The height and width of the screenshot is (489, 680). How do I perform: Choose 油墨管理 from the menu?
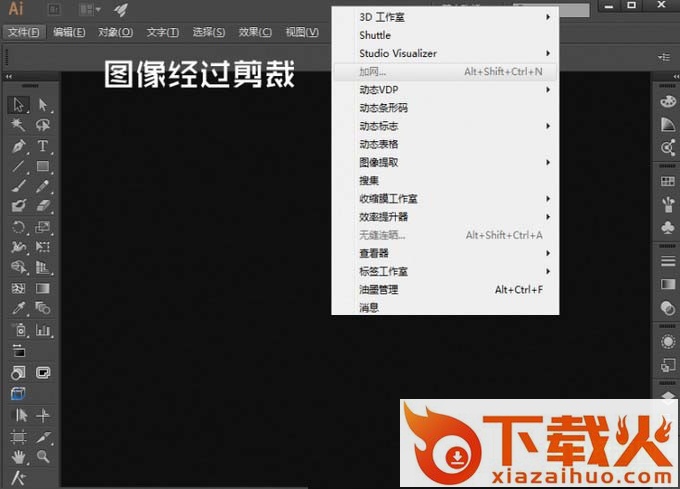(379, 290)
